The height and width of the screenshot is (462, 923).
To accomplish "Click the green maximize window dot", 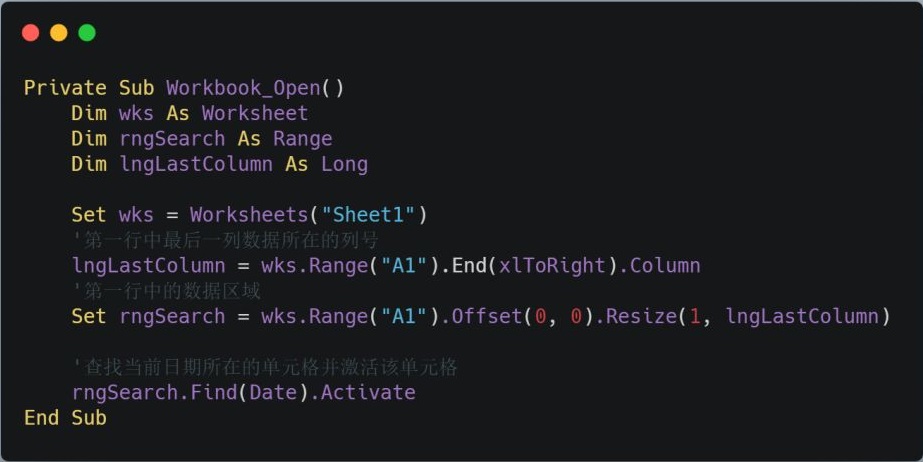I will tap(87, 32).
